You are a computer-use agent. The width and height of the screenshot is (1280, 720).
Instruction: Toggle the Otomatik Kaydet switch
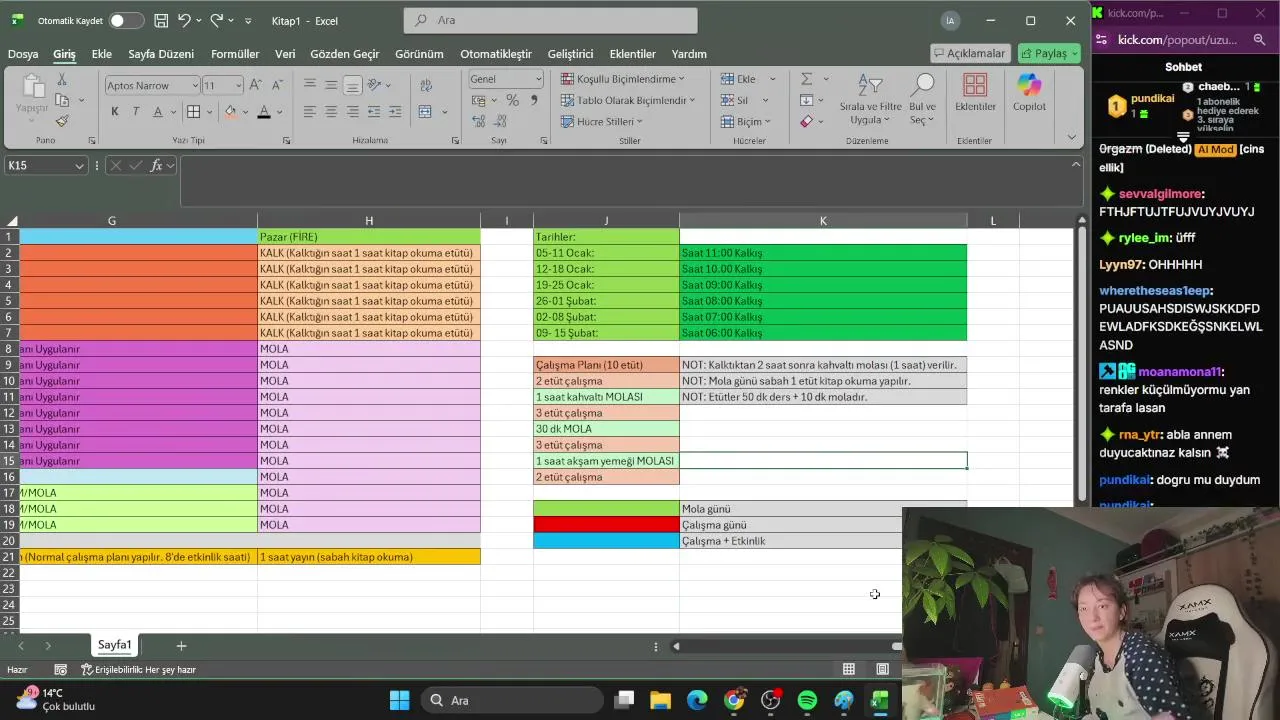[x=126, y=20]
